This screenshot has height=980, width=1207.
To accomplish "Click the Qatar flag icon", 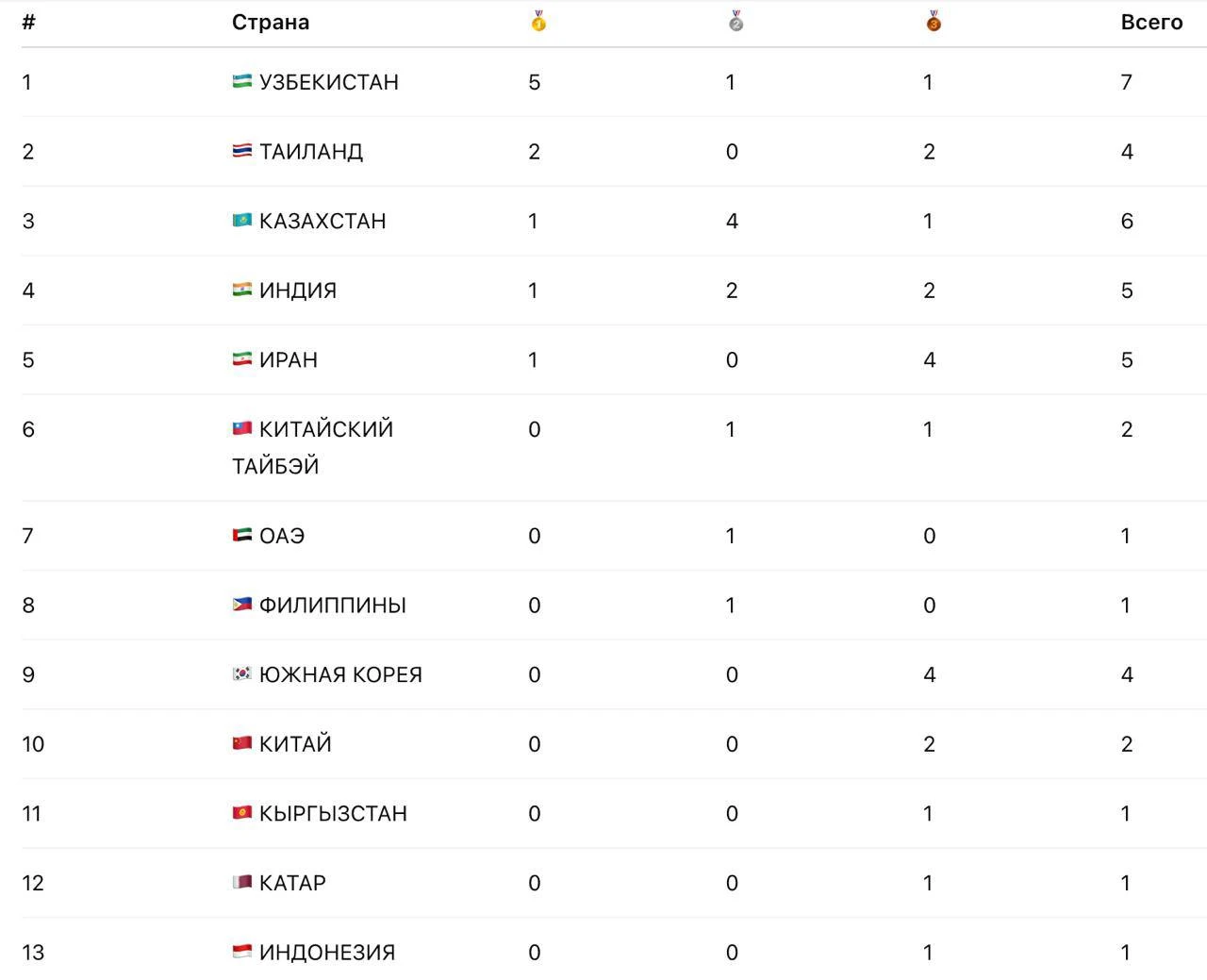I will click(x=242, y=882).
